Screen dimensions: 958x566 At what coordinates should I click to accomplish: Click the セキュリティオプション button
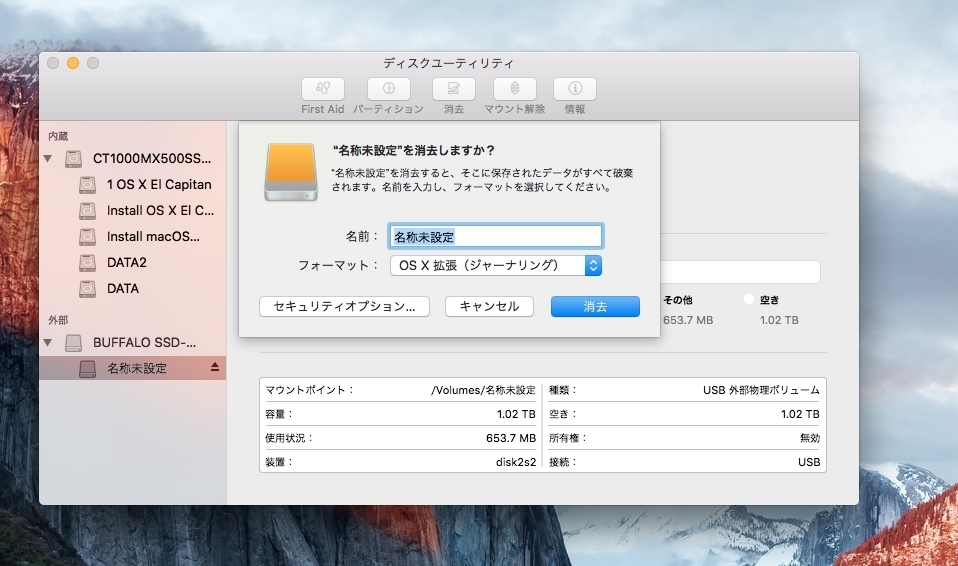click(344, 307)
